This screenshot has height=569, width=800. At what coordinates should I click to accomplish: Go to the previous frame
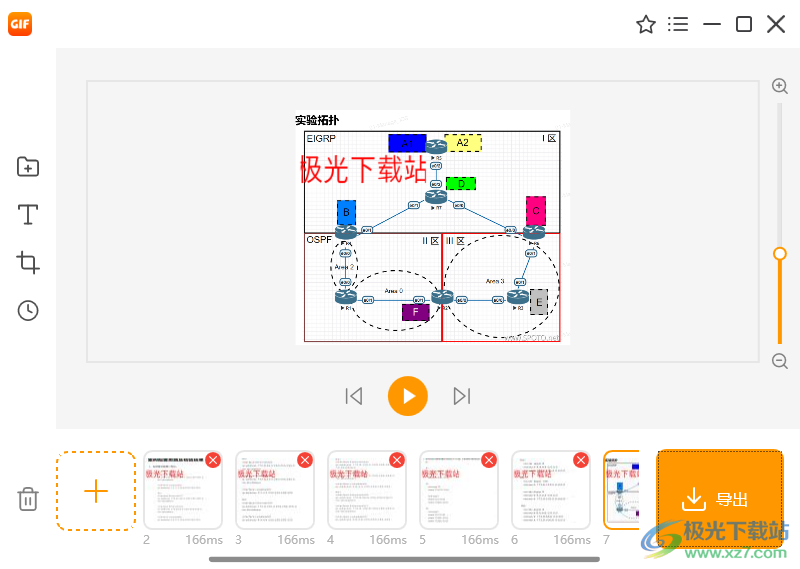coord(354,396)
